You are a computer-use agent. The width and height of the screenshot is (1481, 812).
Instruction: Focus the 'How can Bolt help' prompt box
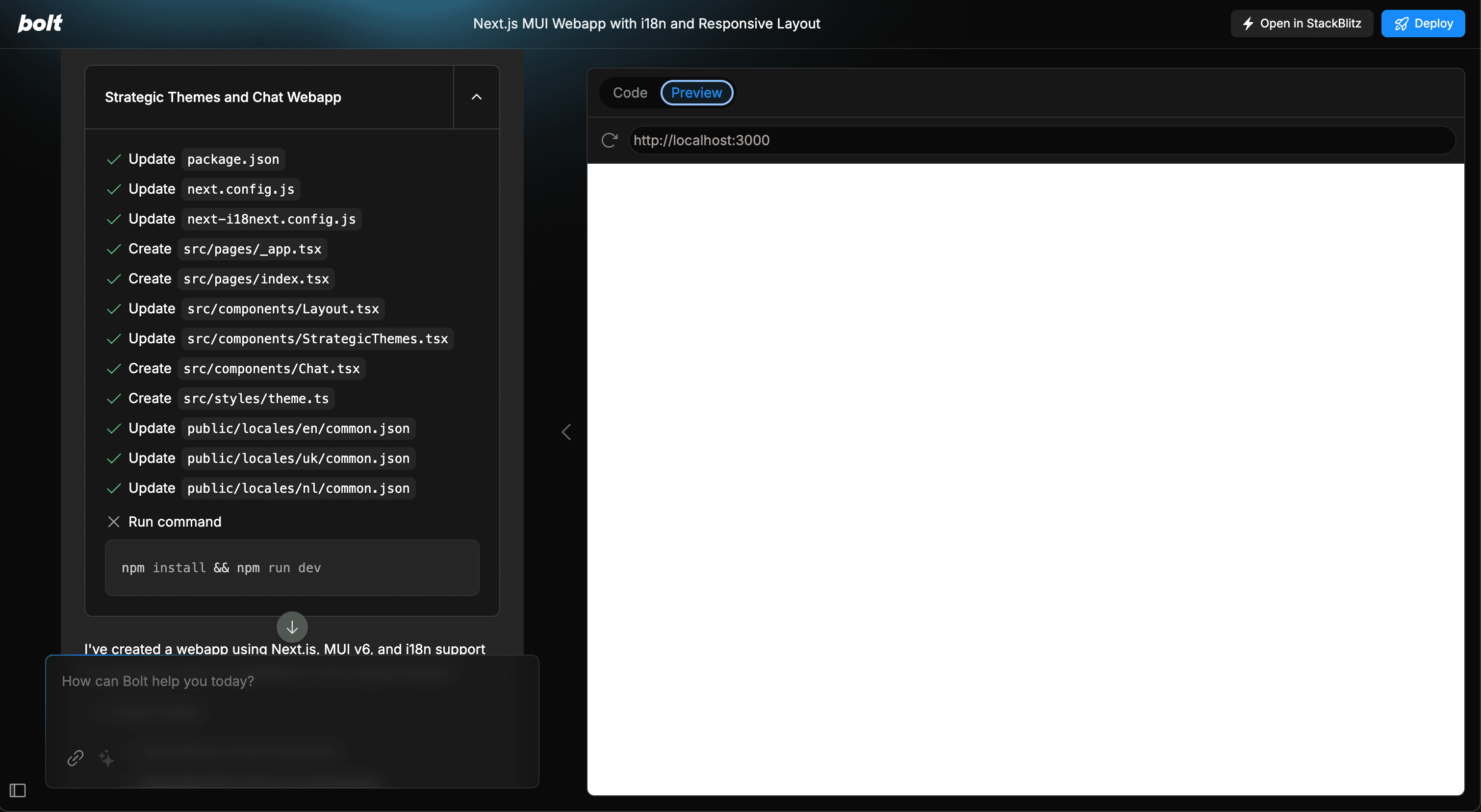(x=292, y=707)
